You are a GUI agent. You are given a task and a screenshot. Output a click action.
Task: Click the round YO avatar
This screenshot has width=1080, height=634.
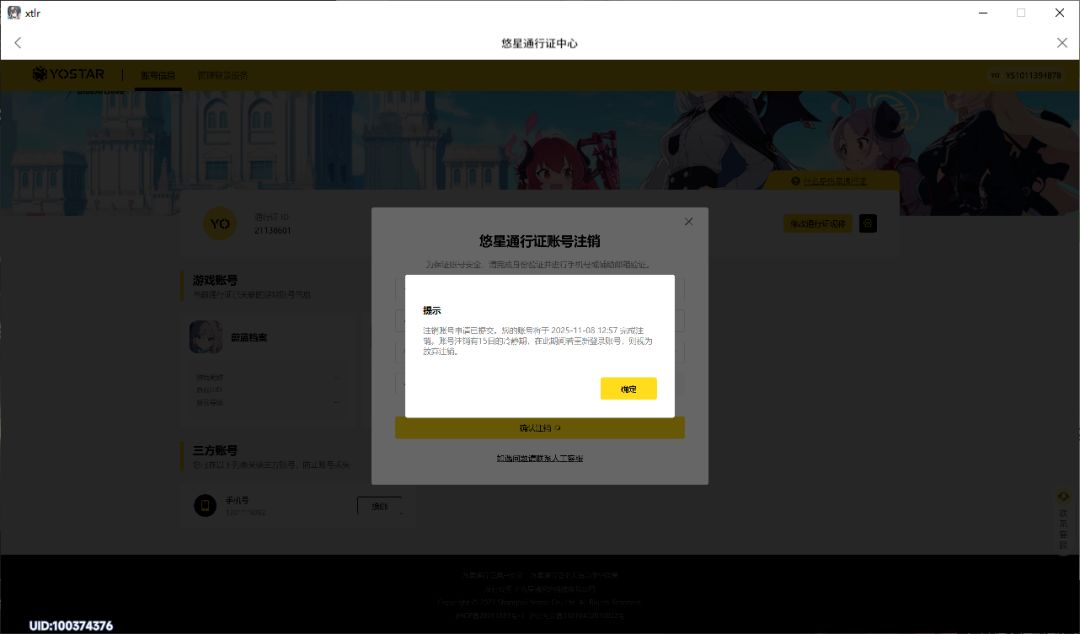pos(220,223)
